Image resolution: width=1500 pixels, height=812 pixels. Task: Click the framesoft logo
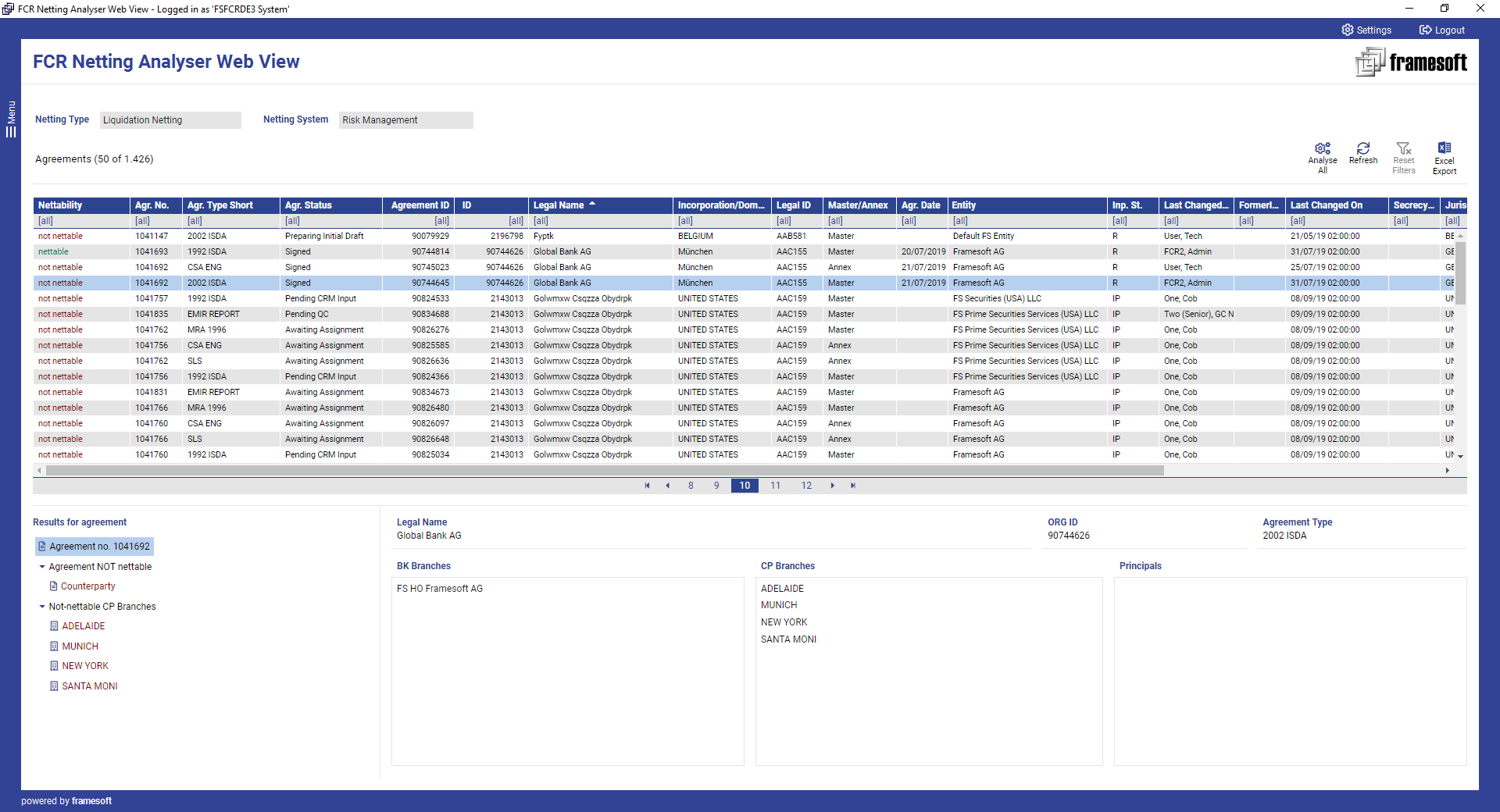1411,62
